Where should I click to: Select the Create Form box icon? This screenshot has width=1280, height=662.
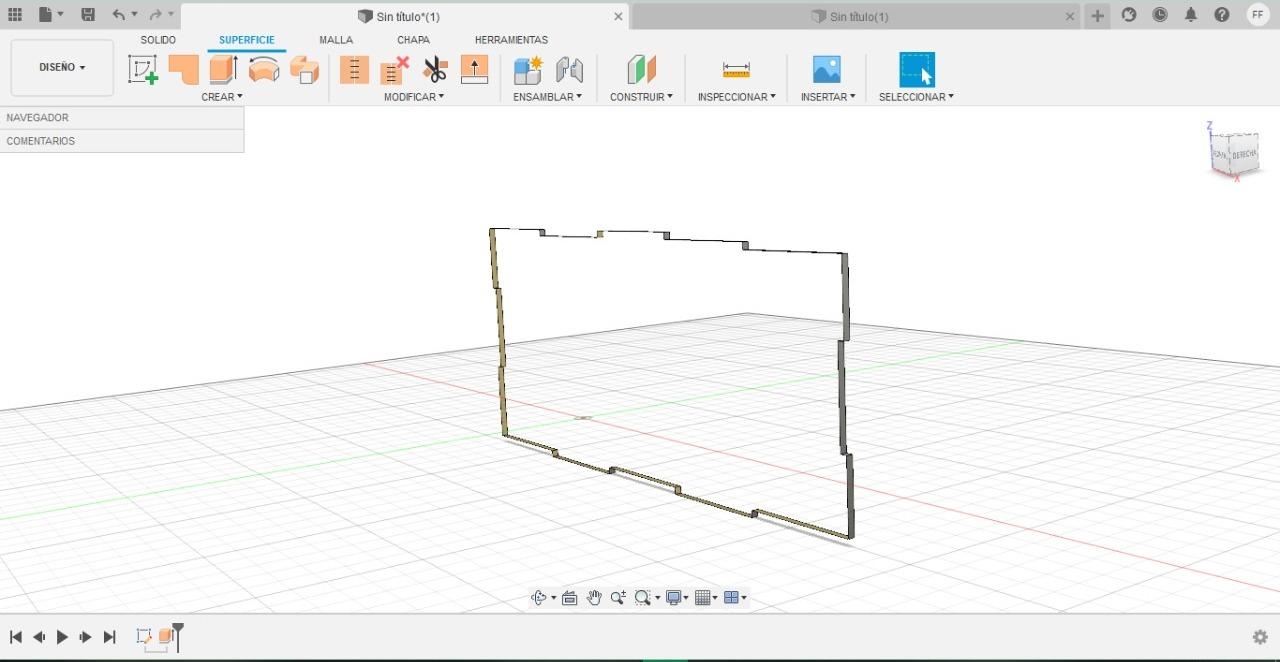tap(304, 69)
